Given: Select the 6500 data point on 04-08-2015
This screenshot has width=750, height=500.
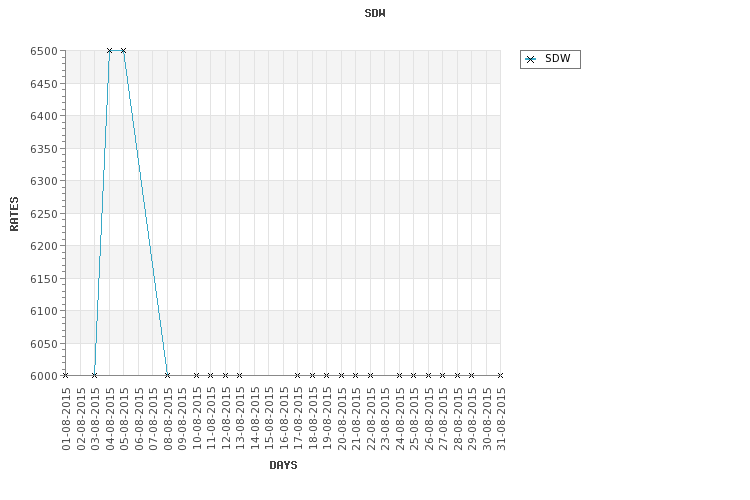Looking at the screenshot, I should coord(109,50).
